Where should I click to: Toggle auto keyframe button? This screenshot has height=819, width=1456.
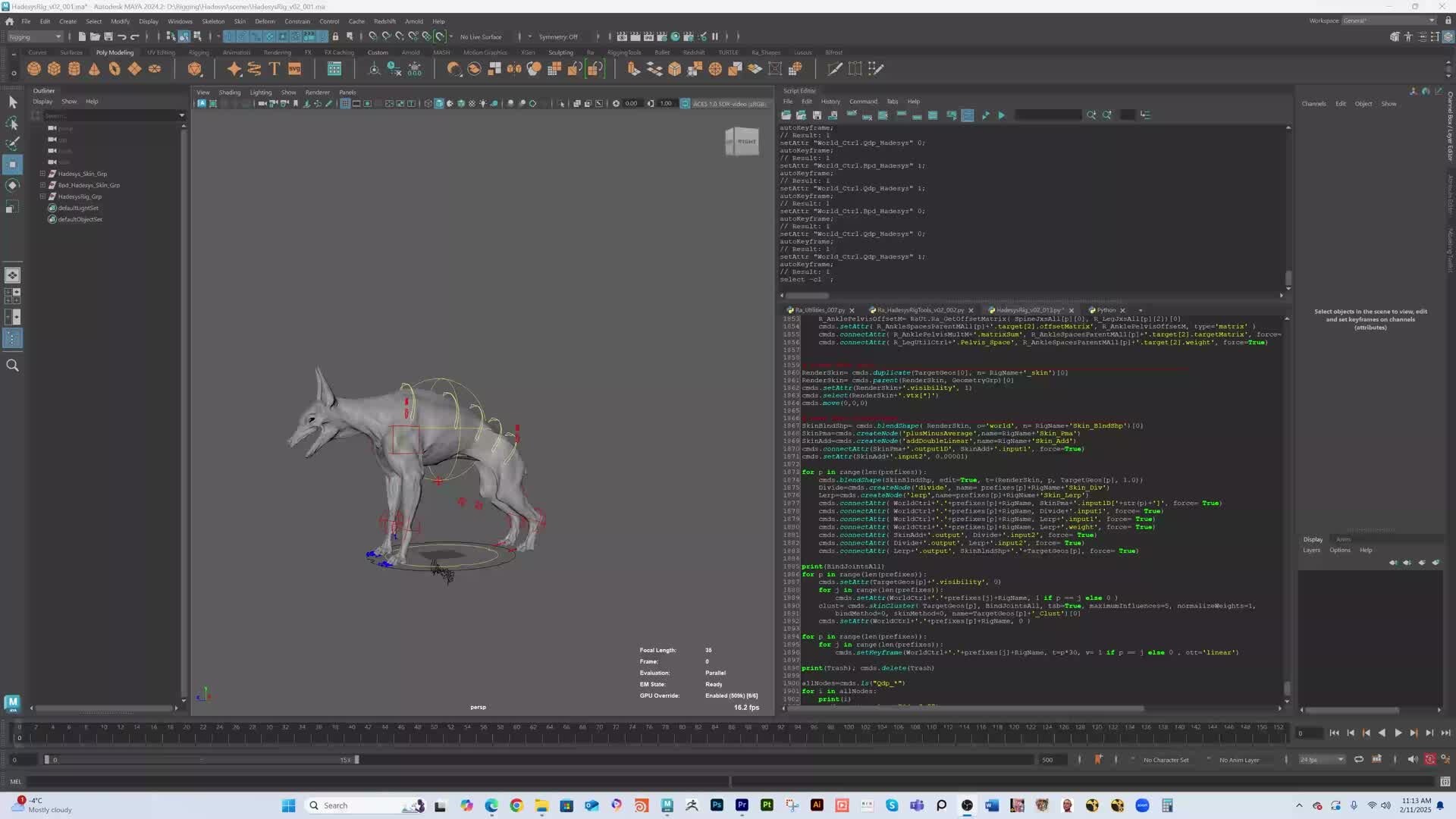click(1429, 759)
